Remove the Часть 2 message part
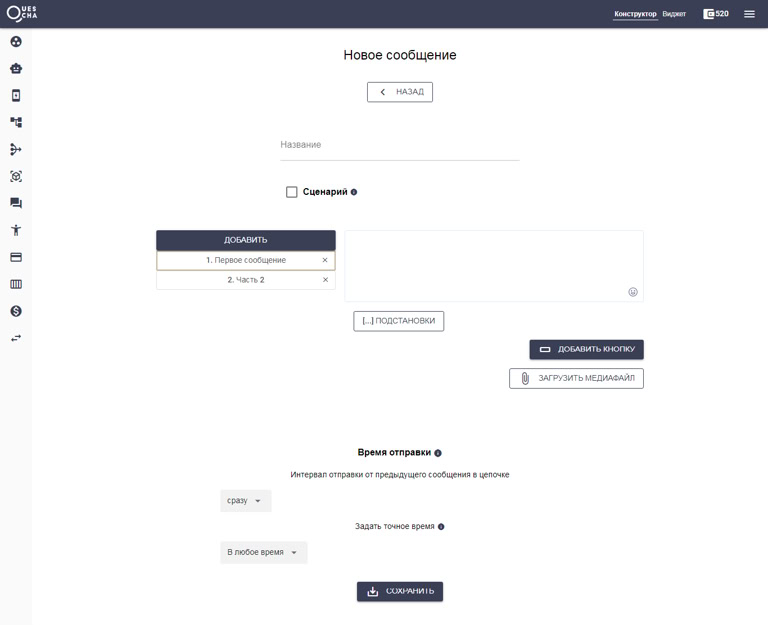768x625 pixels. pos(325,280)
